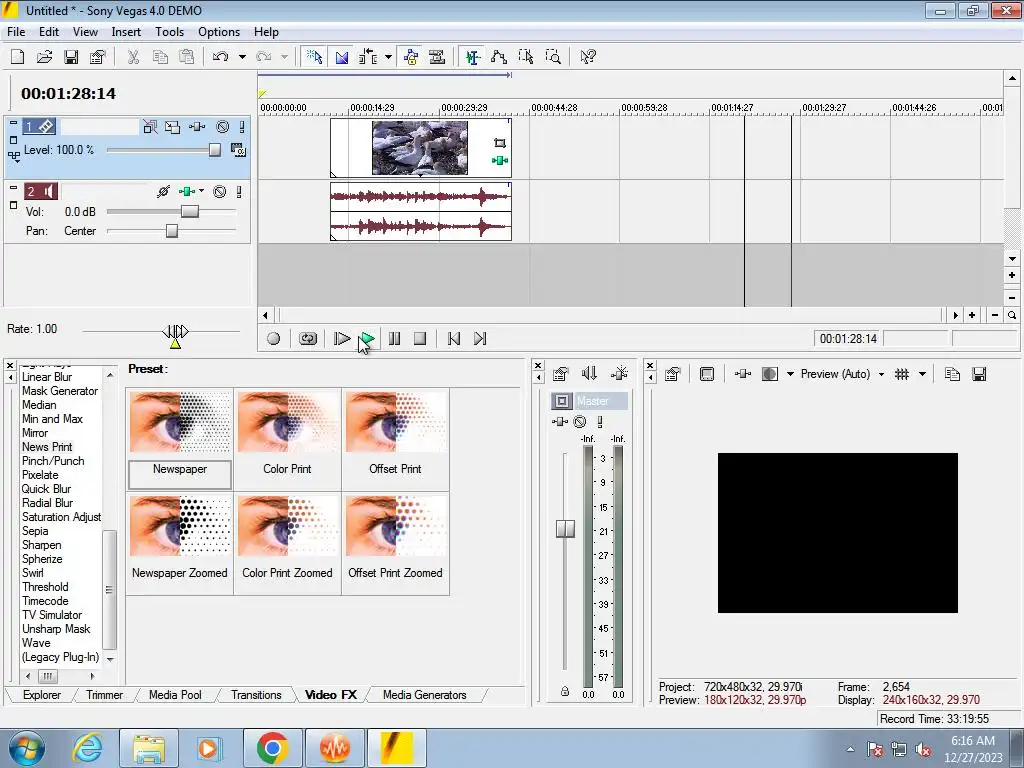Open the What's This help tool
The width and height of the screenshot is (1024, 768).
(588, 57)
